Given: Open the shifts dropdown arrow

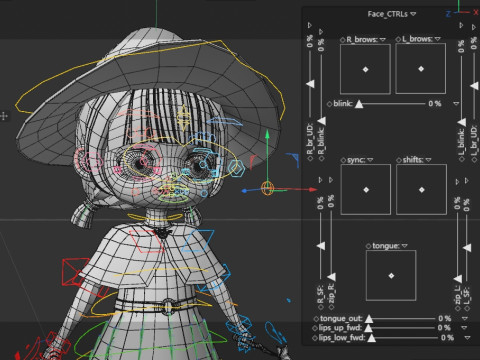Looking at the screenshot, I should (428, 160).
